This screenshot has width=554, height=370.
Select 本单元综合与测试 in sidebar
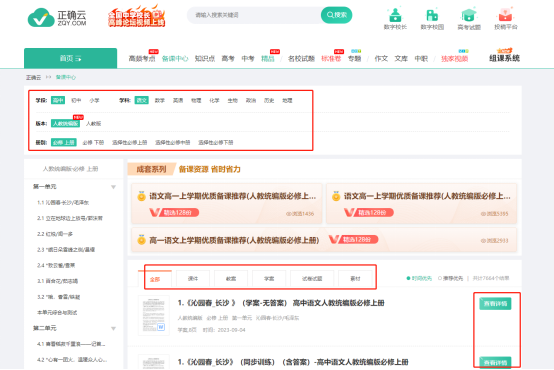pos(57,312)
